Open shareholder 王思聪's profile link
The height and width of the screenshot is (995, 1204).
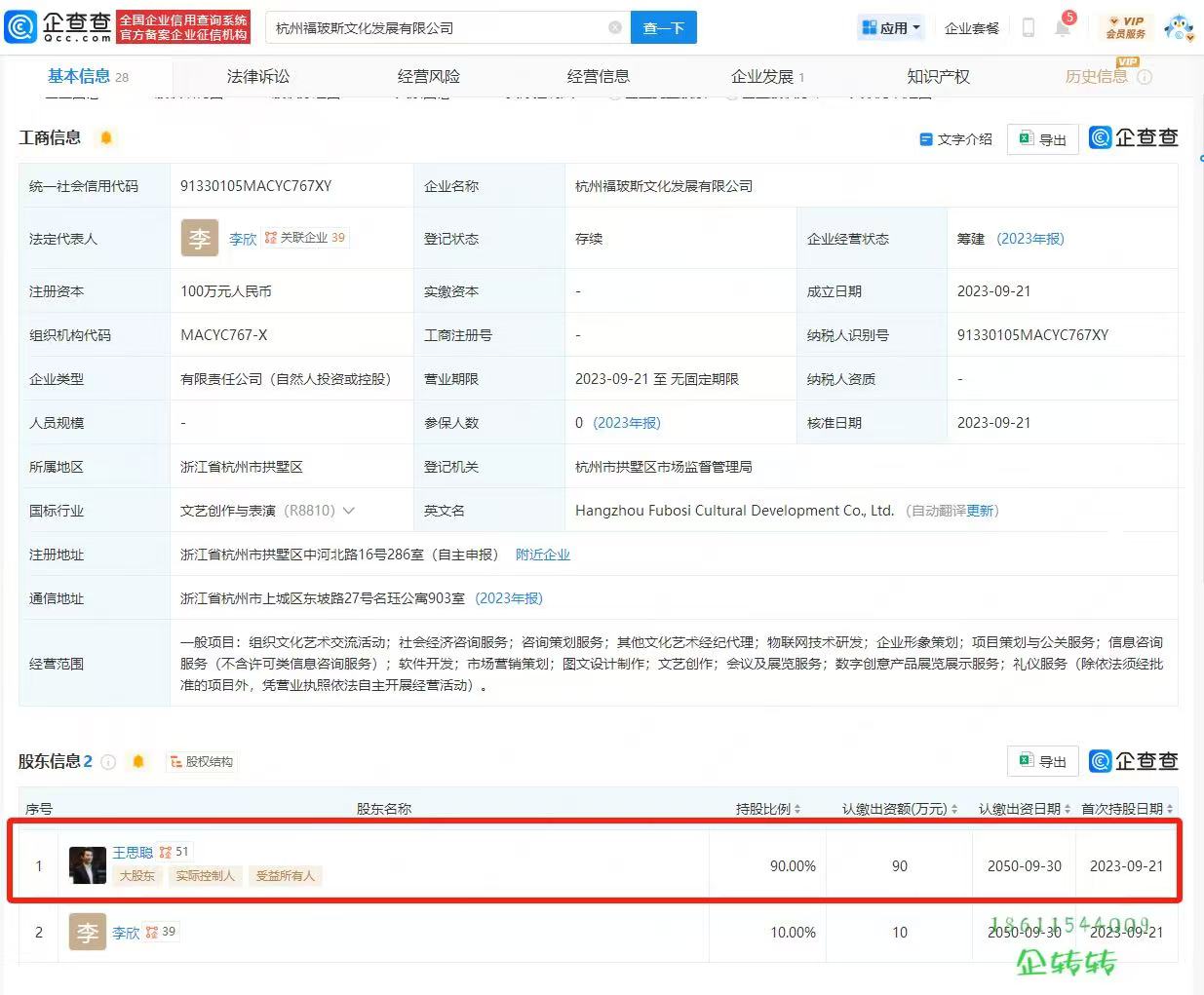(133, 853)
